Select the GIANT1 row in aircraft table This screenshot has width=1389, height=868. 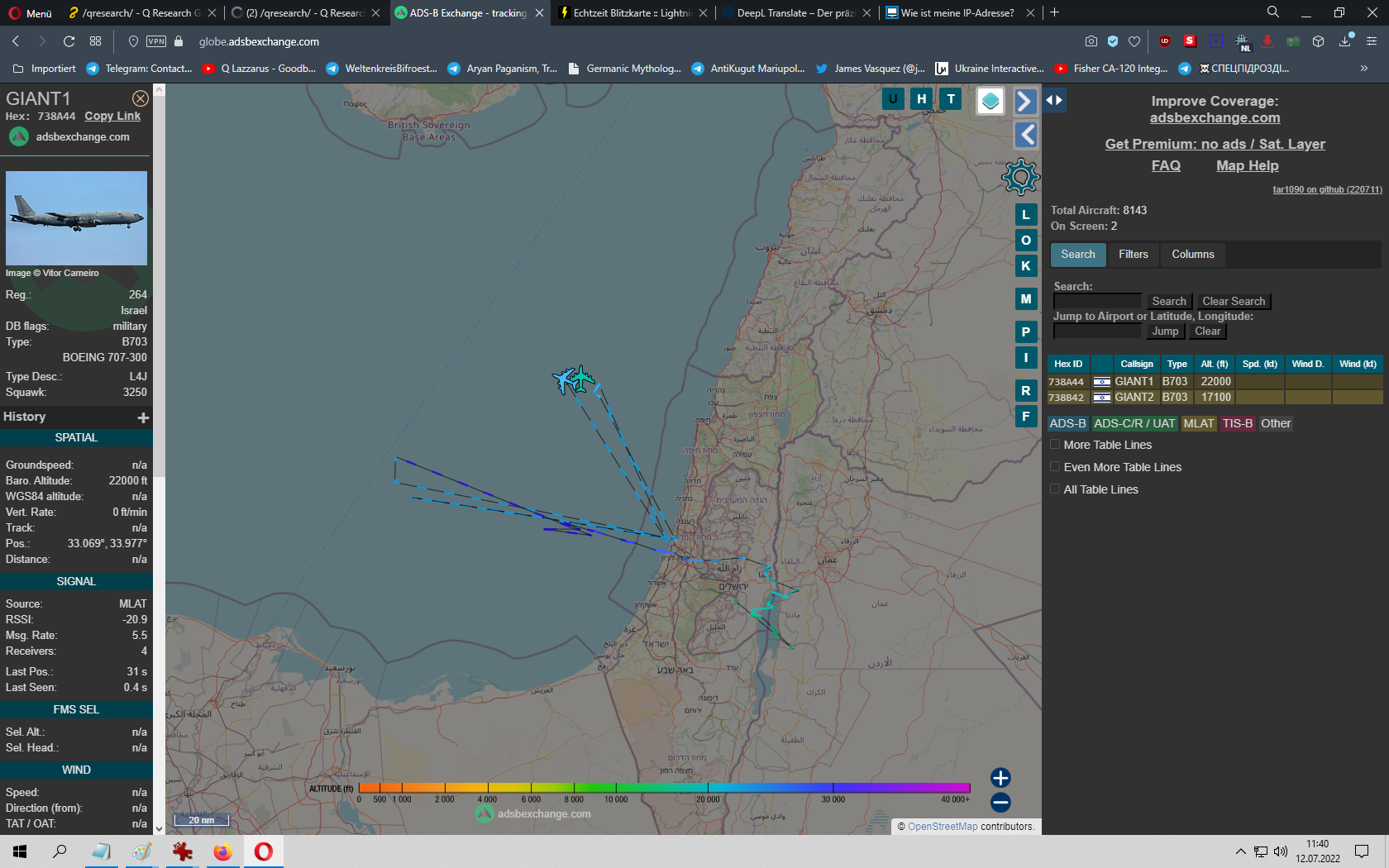(x=1215, y=382)
